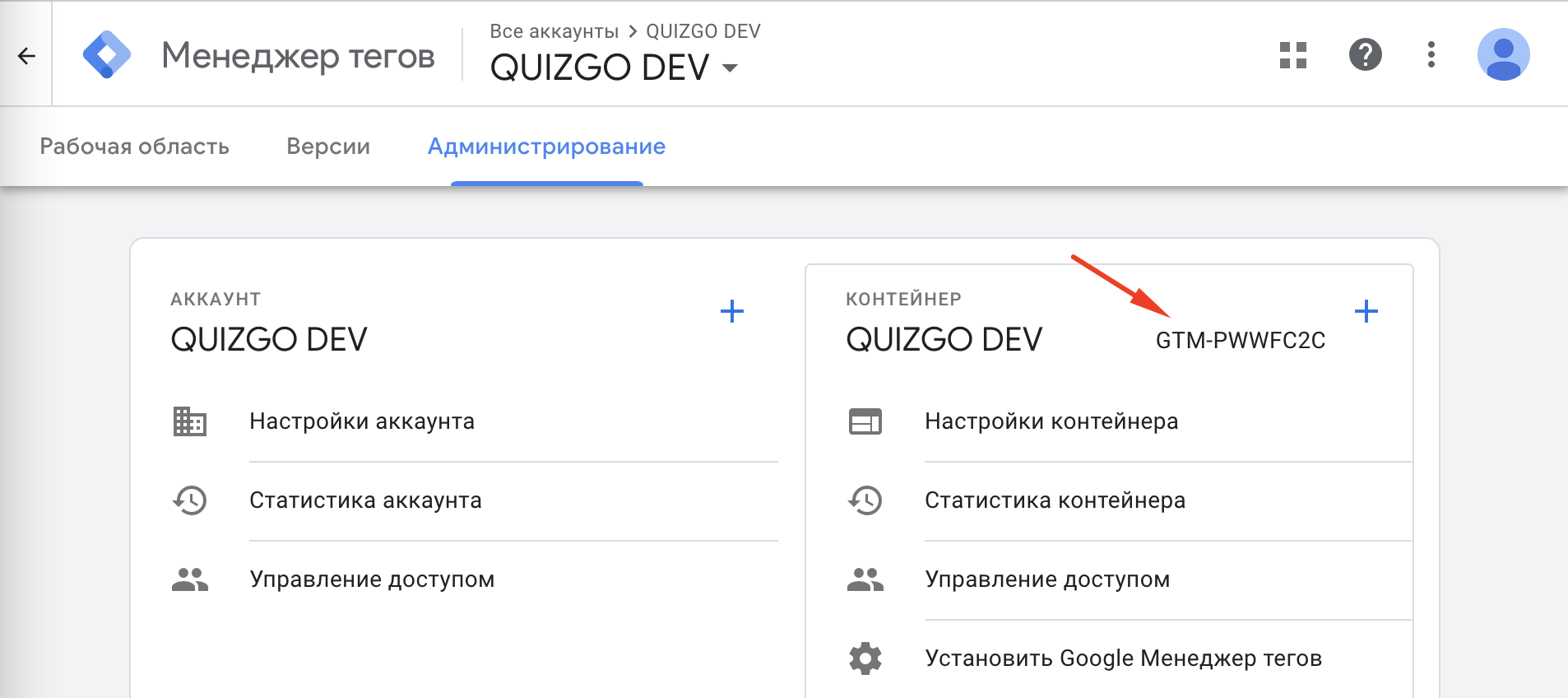Screen dimensions: 1568x698
Task: Open the three-dot more options menu
Action: pos(1431,55)
